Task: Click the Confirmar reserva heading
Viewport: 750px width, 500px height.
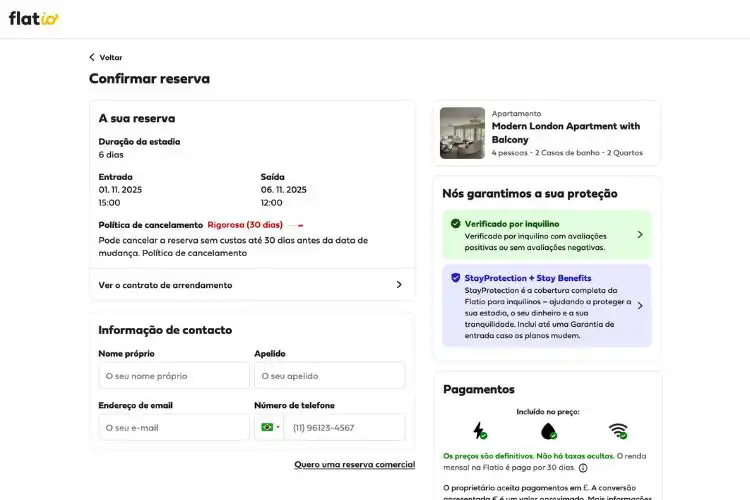Action: [149, 78]
